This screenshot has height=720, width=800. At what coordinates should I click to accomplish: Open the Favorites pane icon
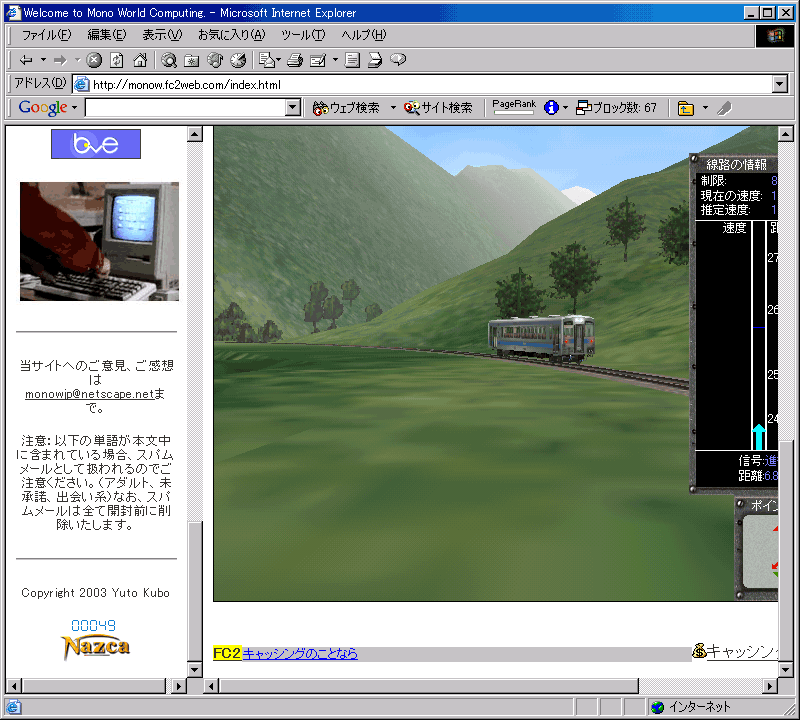click(x=191, y=60)
